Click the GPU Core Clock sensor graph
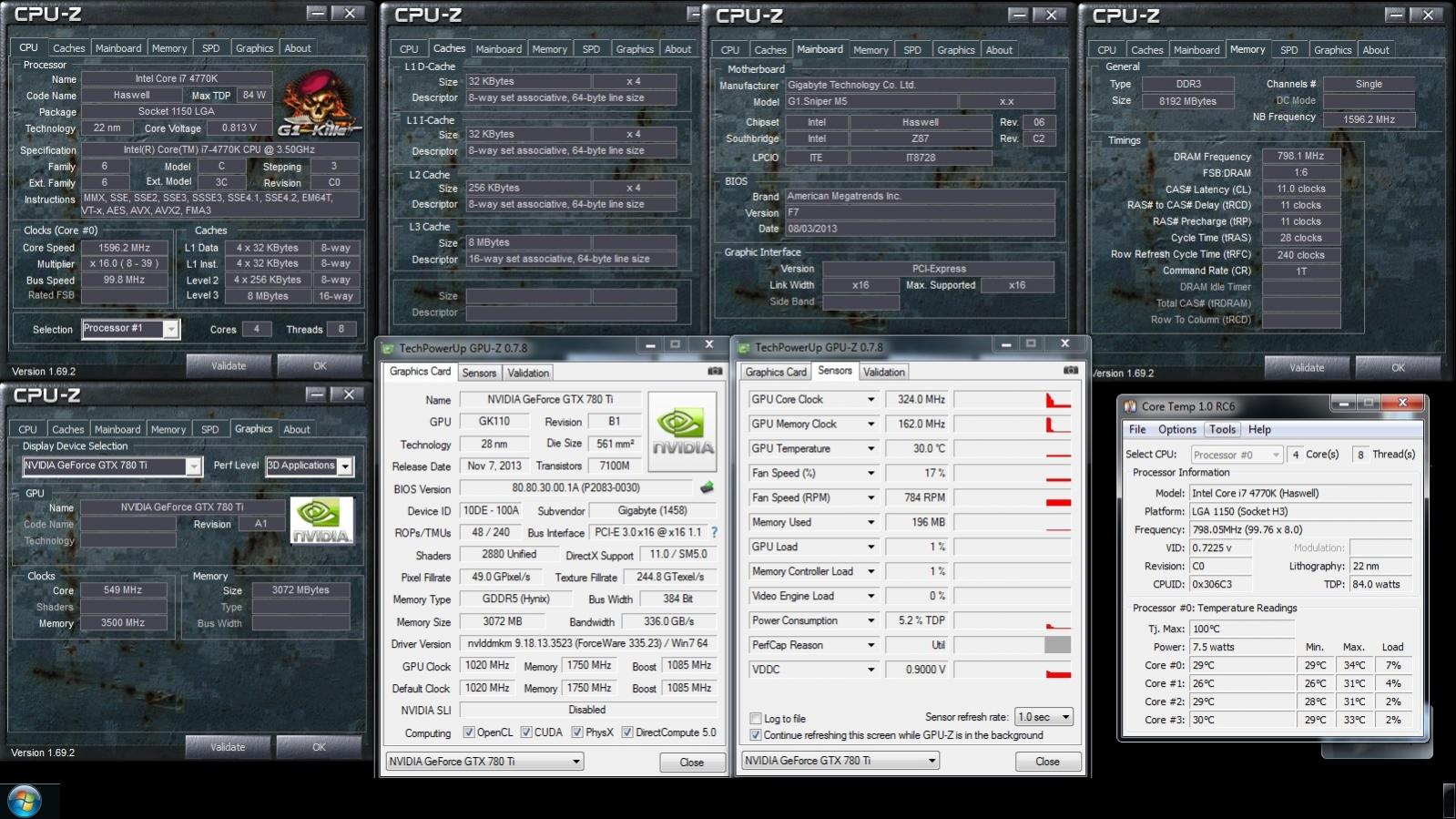The image size is (1456, 819). (1013, 400)
